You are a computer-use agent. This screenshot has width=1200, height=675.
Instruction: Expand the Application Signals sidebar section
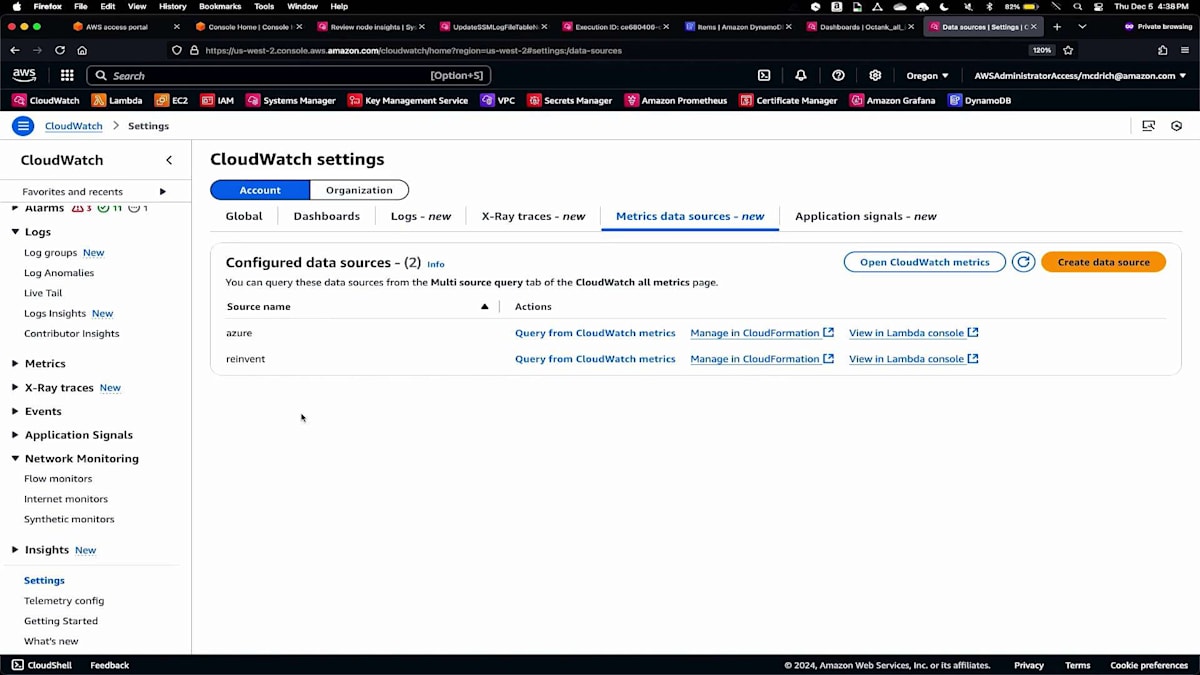15,435
